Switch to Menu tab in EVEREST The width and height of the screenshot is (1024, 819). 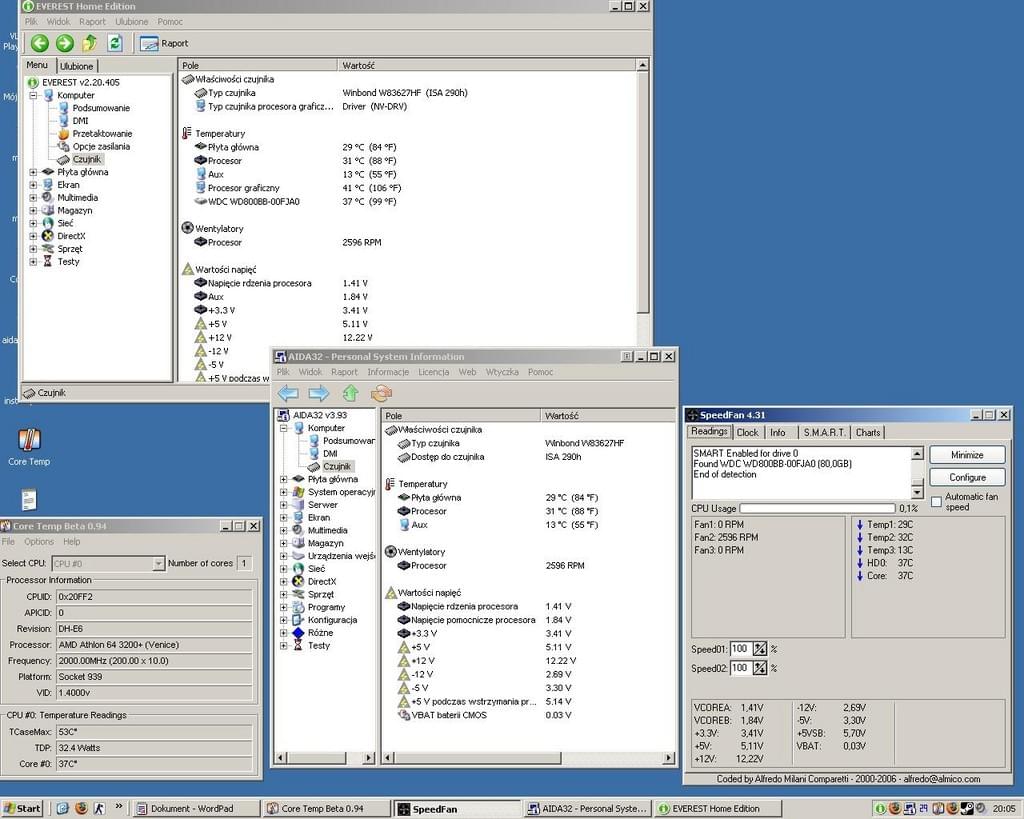(37, 65)
